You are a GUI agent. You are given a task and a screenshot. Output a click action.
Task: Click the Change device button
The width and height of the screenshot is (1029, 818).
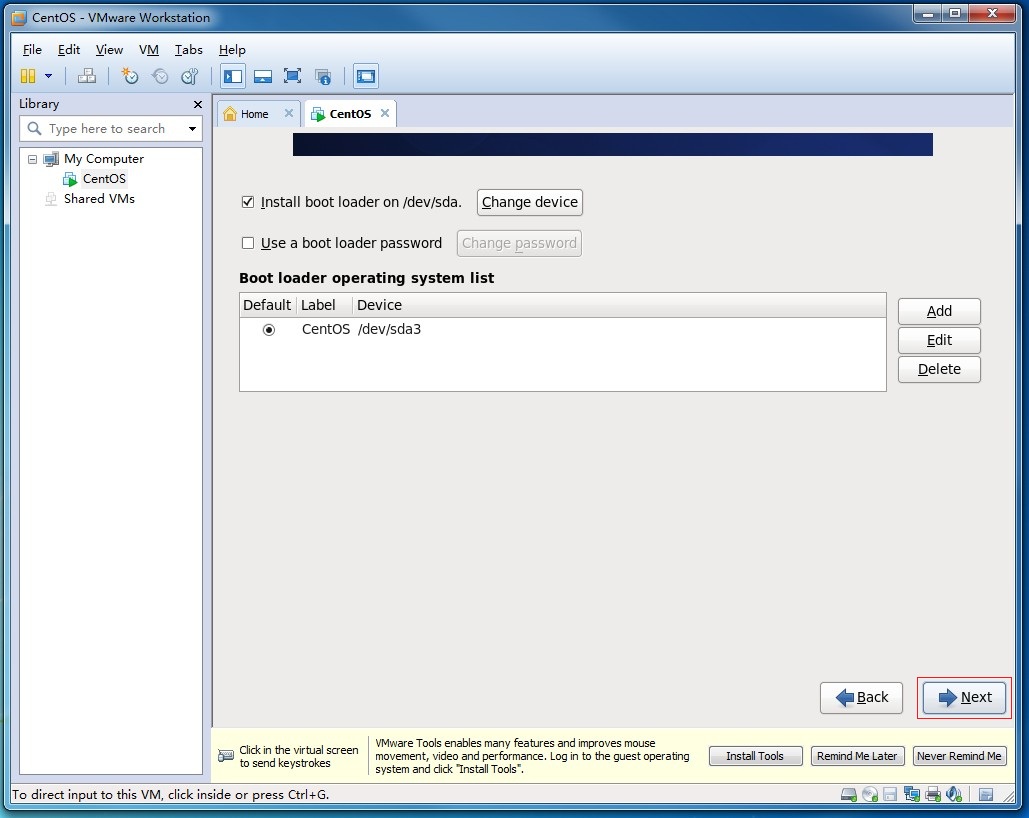529,202
